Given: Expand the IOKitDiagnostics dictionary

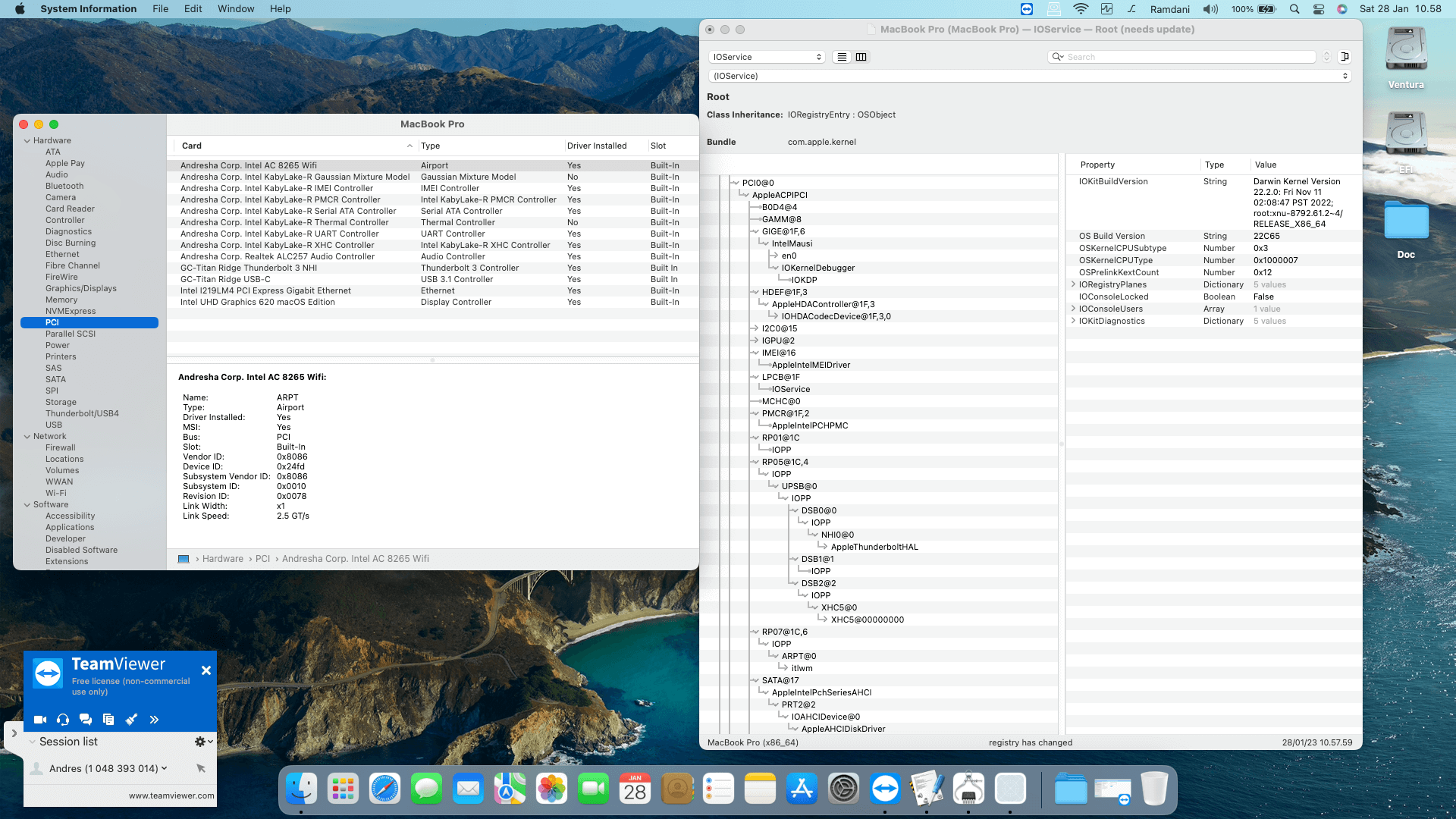Looking at the screenshot, I should (x=1073, y=322).
